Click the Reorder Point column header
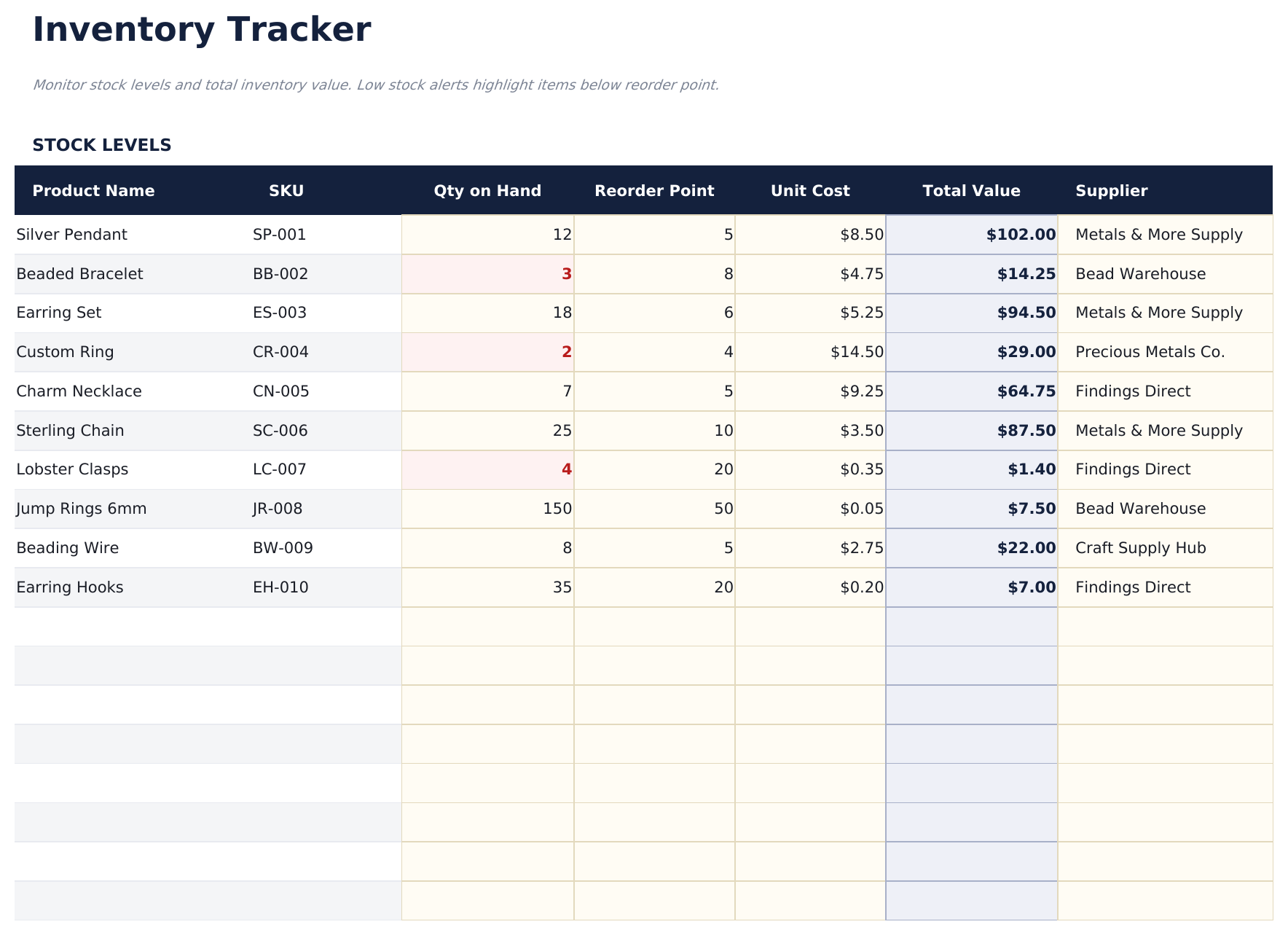 pos(654,190)
